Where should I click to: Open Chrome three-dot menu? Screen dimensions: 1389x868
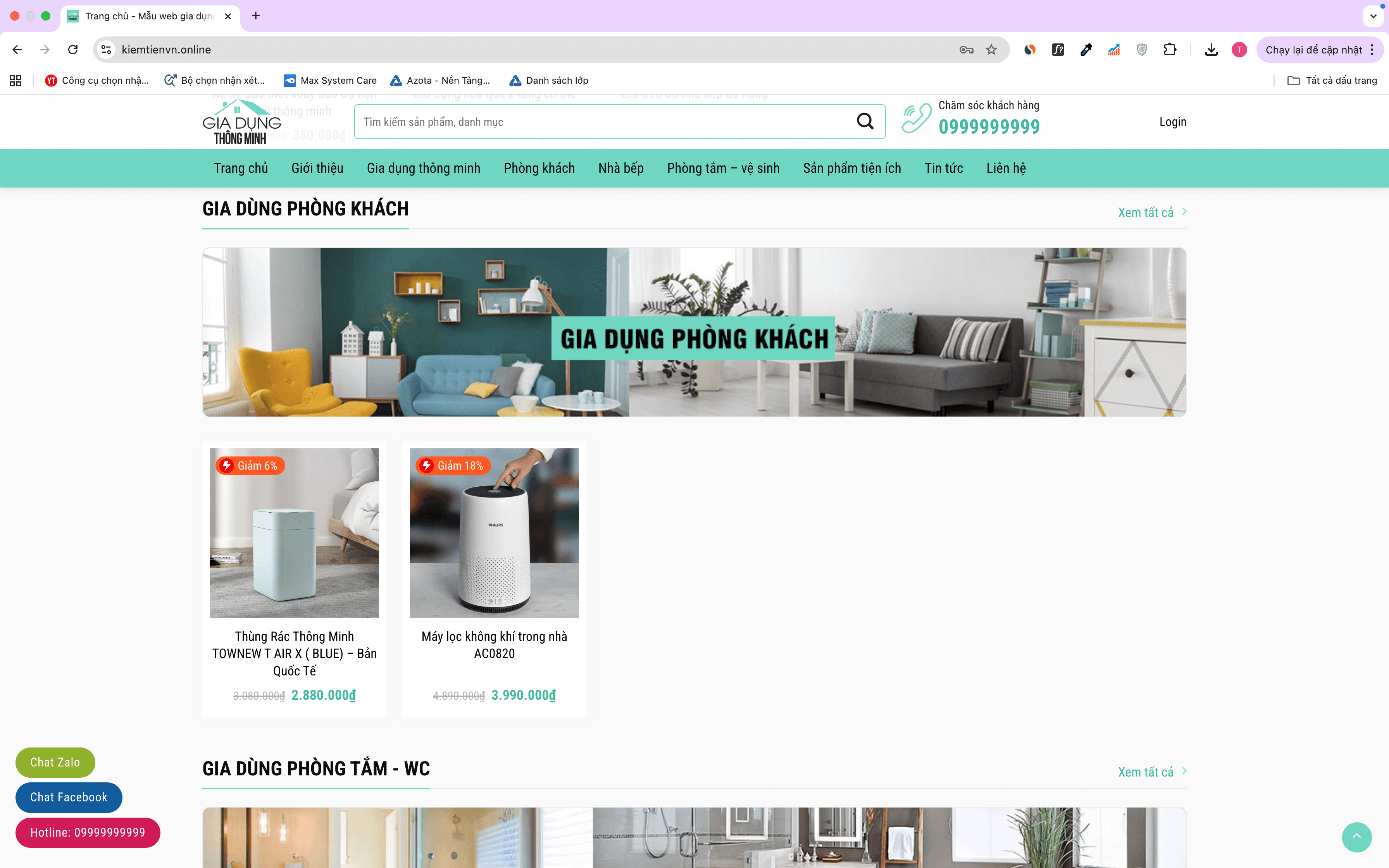click(x=1372, y=50)
